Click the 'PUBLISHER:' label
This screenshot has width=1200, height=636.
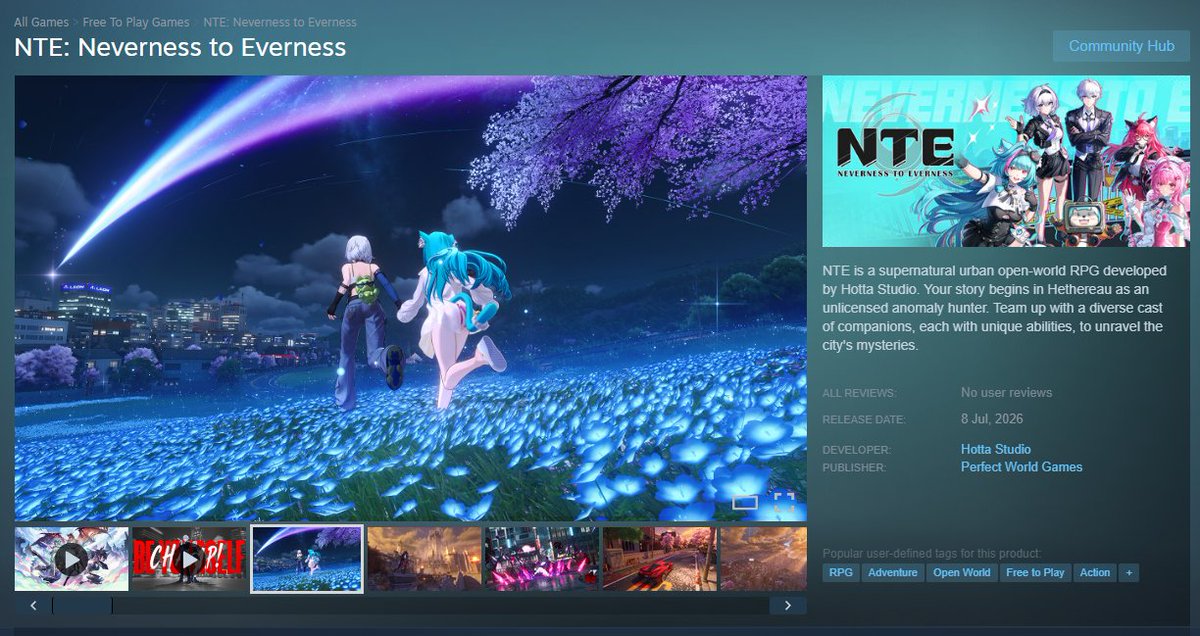click(x=856, y=467)
